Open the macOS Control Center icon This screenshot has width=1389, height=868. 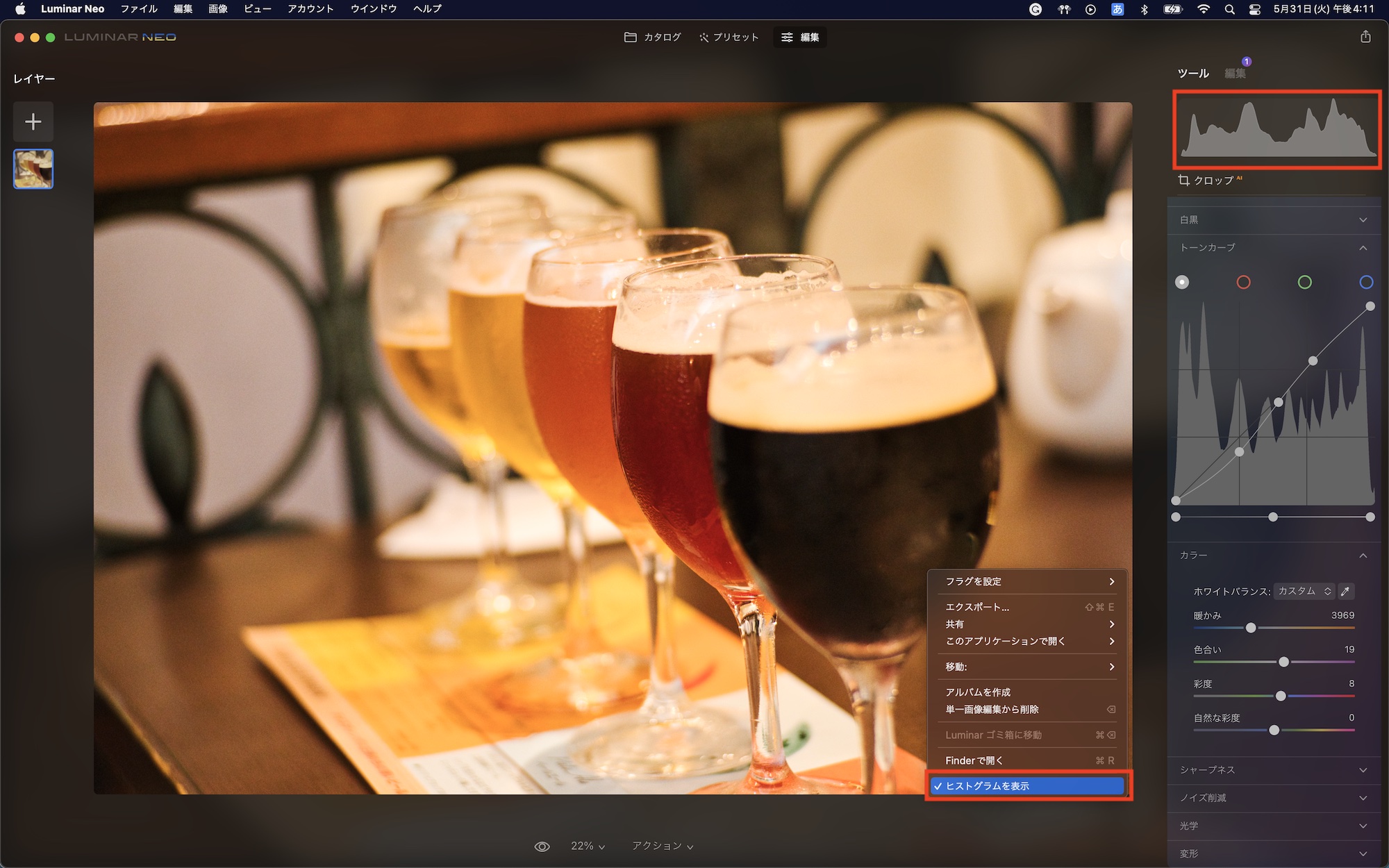coord(1254,9)
